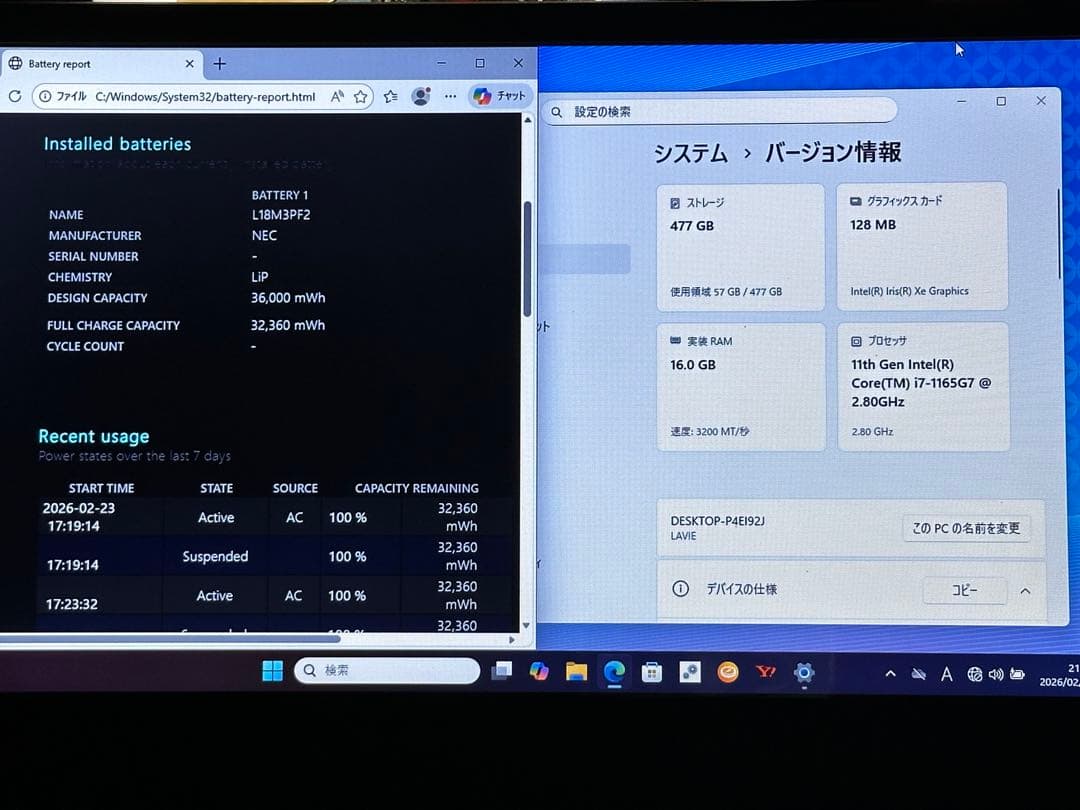
Task: Click the scroll-right arrow in Edge
Action: coord(512,640)
